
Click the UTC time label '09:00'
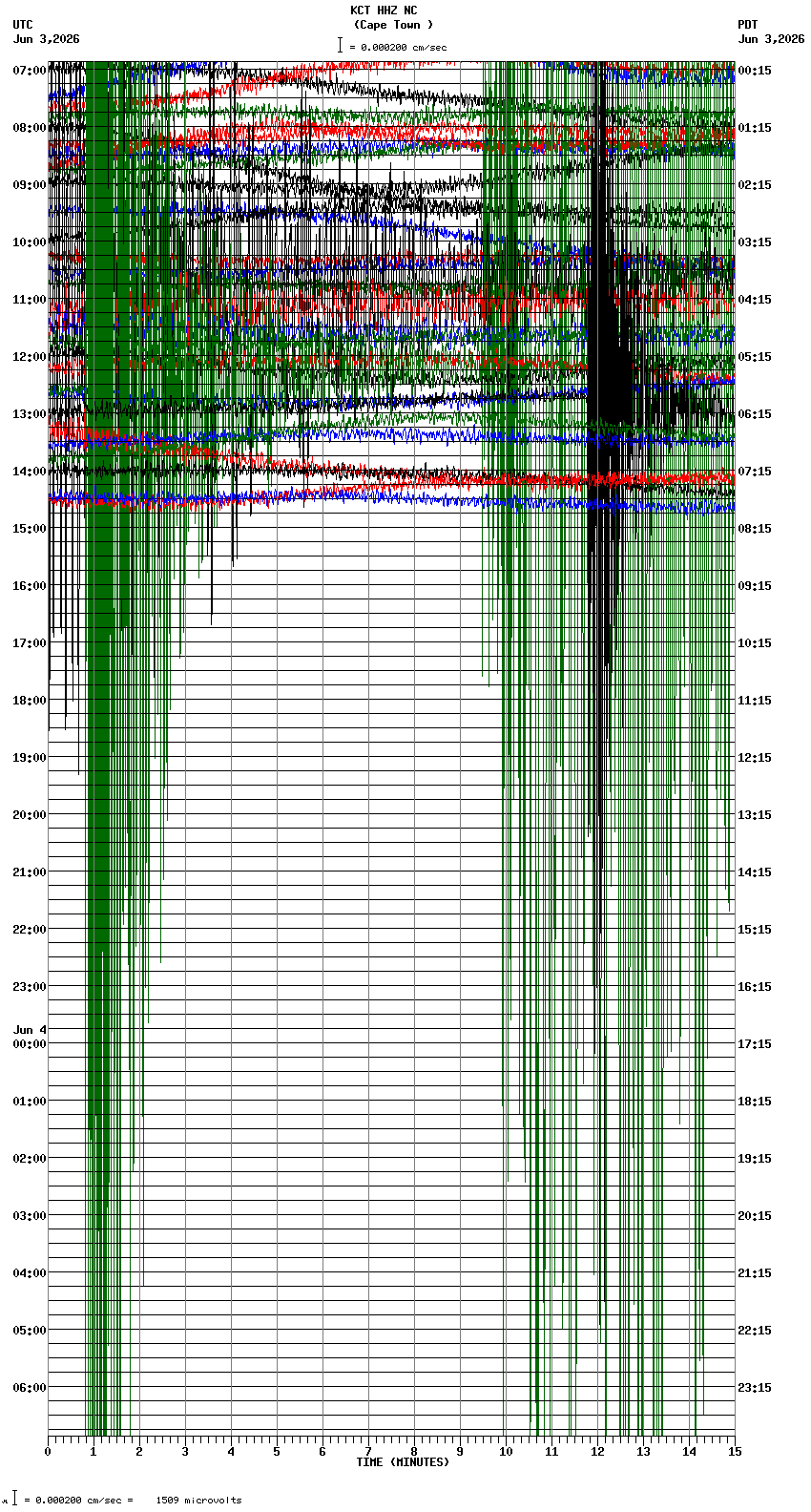click(x=30, y=185)
